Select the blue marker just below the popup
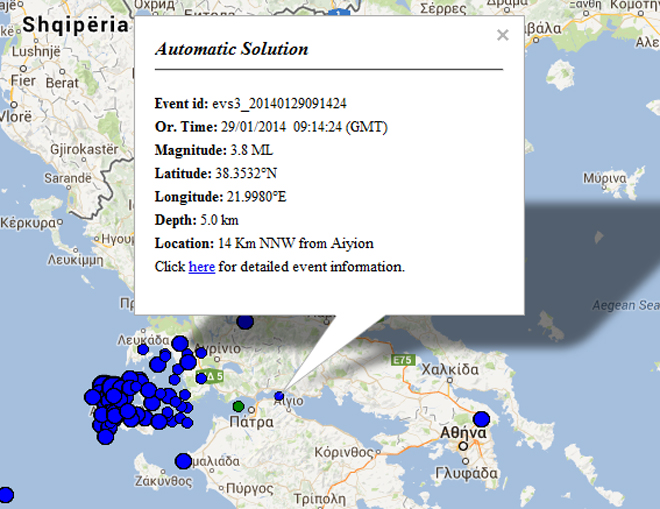This screenshot has height=509, width=660. [x=243, y=321]
